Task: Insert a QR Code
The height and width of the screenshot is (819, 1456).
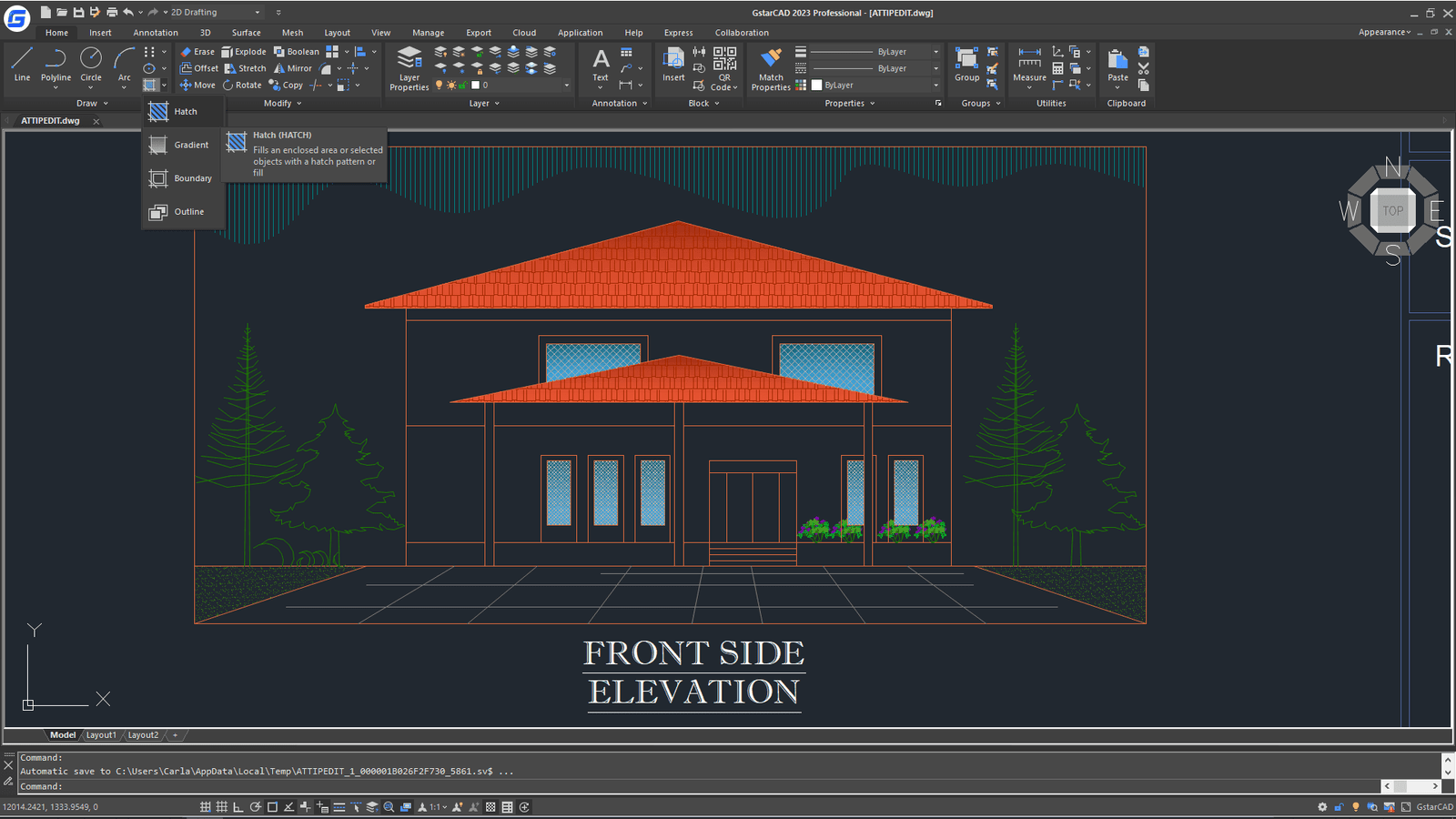Action: click(x=724, y=68)
